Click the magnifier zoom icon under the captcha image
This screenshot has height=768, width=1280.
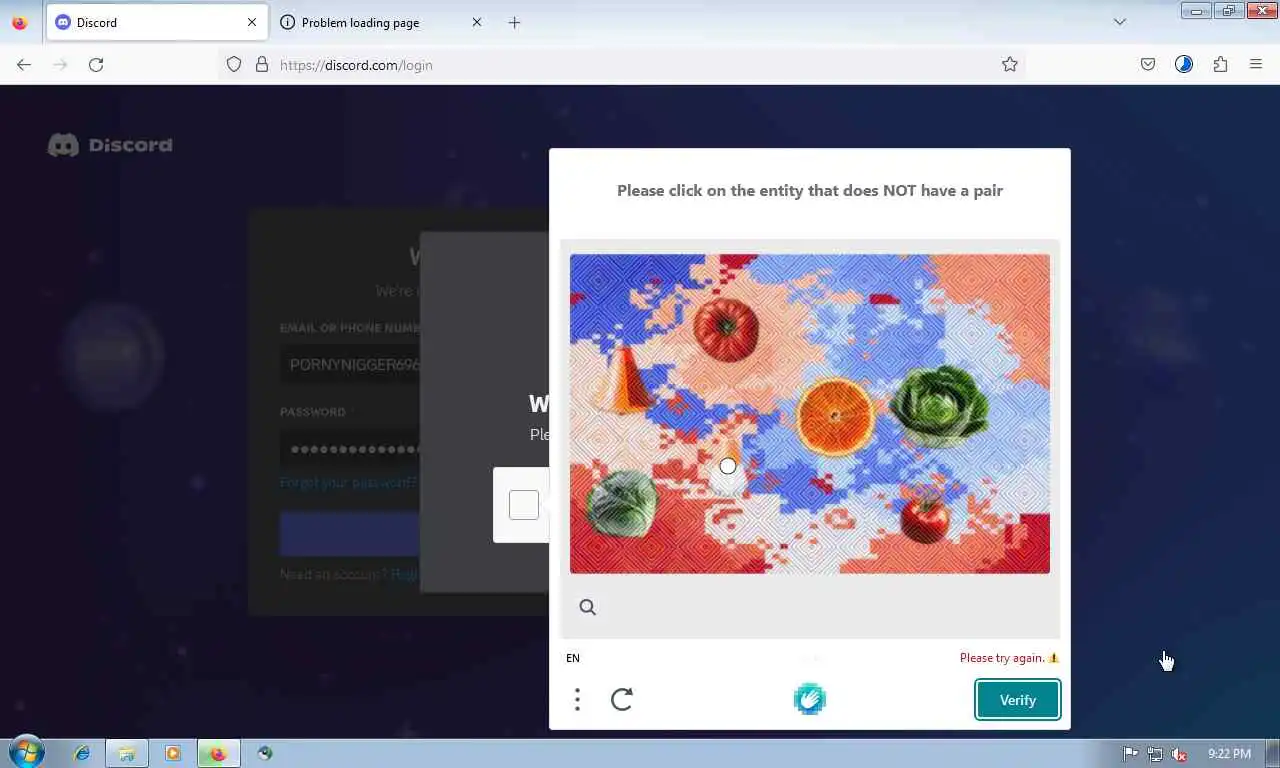[x=588, y=607]
